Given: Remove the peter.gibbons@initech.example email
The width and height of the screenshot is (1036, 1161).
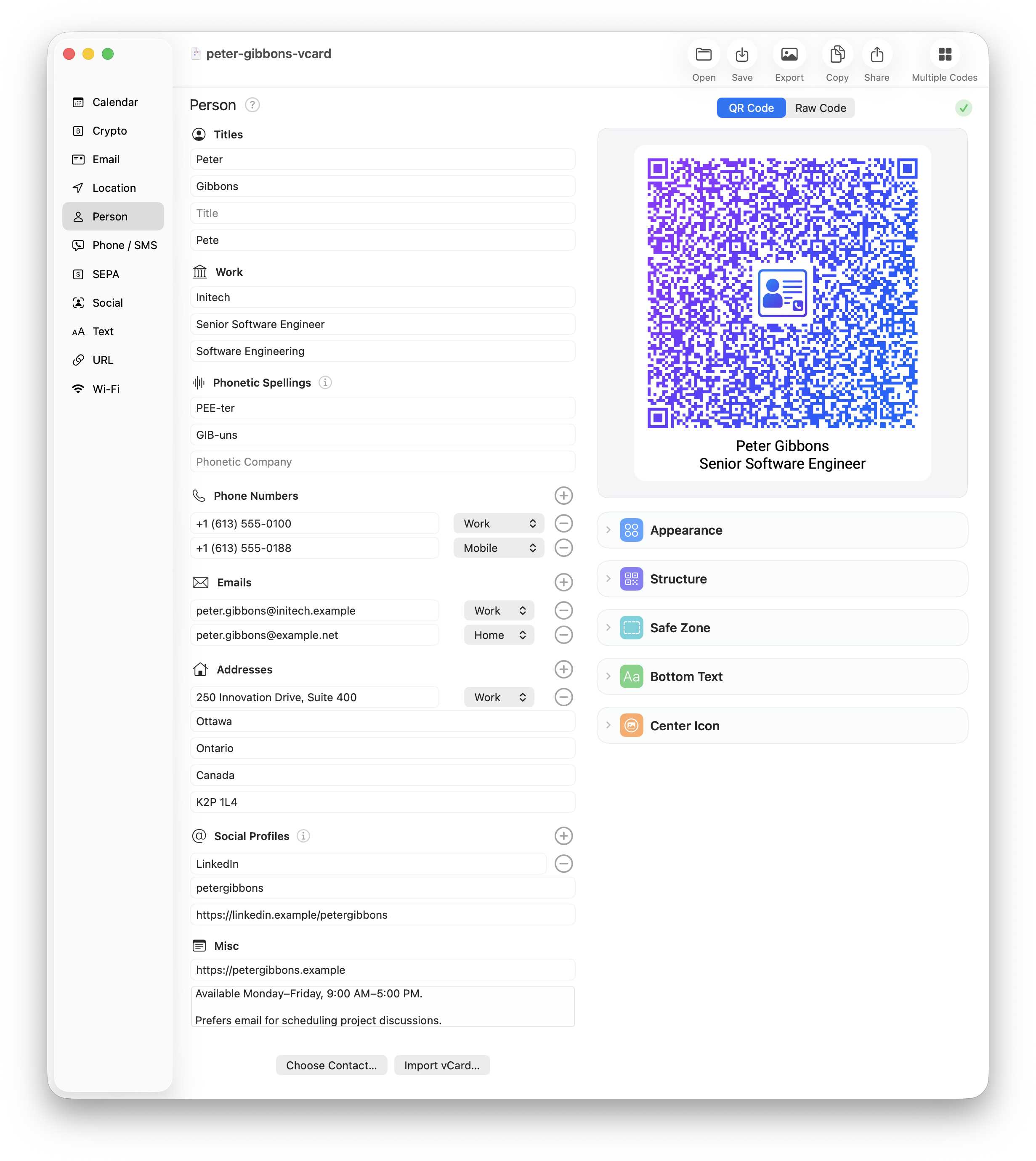Looking at the screenshot, I should tap(563, 611).
